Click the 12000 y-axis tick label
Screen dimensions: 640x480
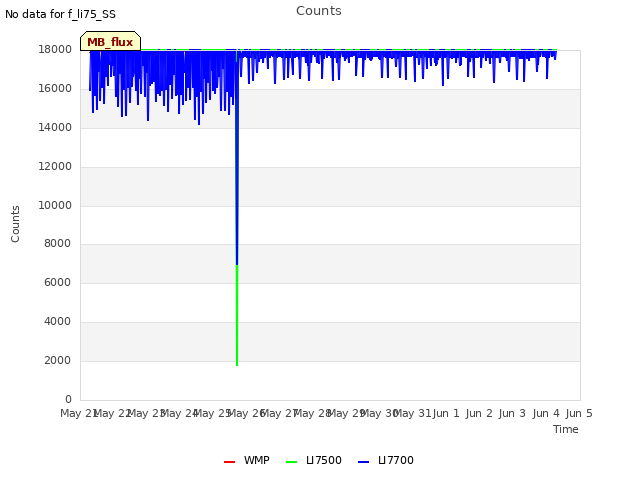click(55, 167)
